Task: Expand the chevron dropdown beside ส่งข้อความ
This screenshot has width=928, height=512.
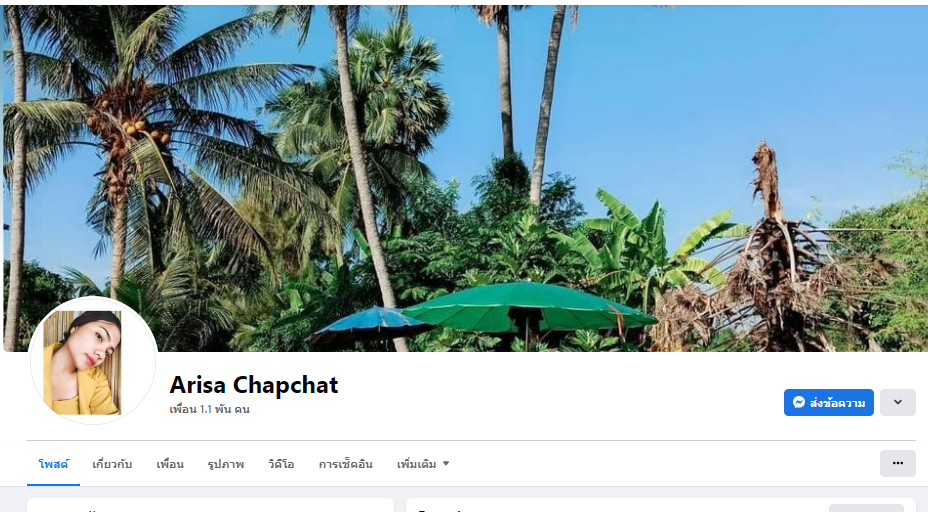Action: (x=897, y=402)
